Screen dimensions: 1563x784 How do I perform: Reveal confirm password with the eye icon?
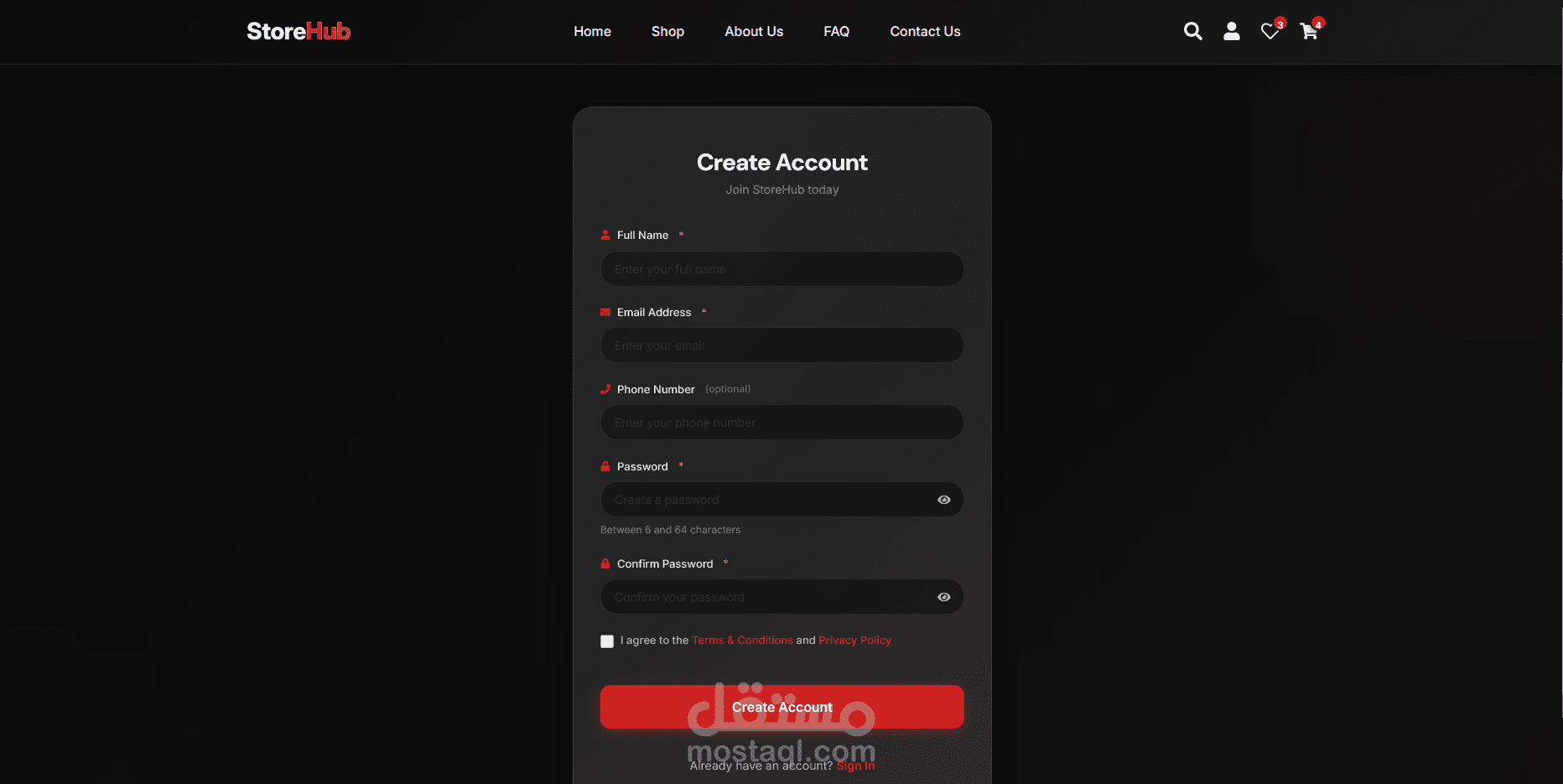(x=944, y=597)
